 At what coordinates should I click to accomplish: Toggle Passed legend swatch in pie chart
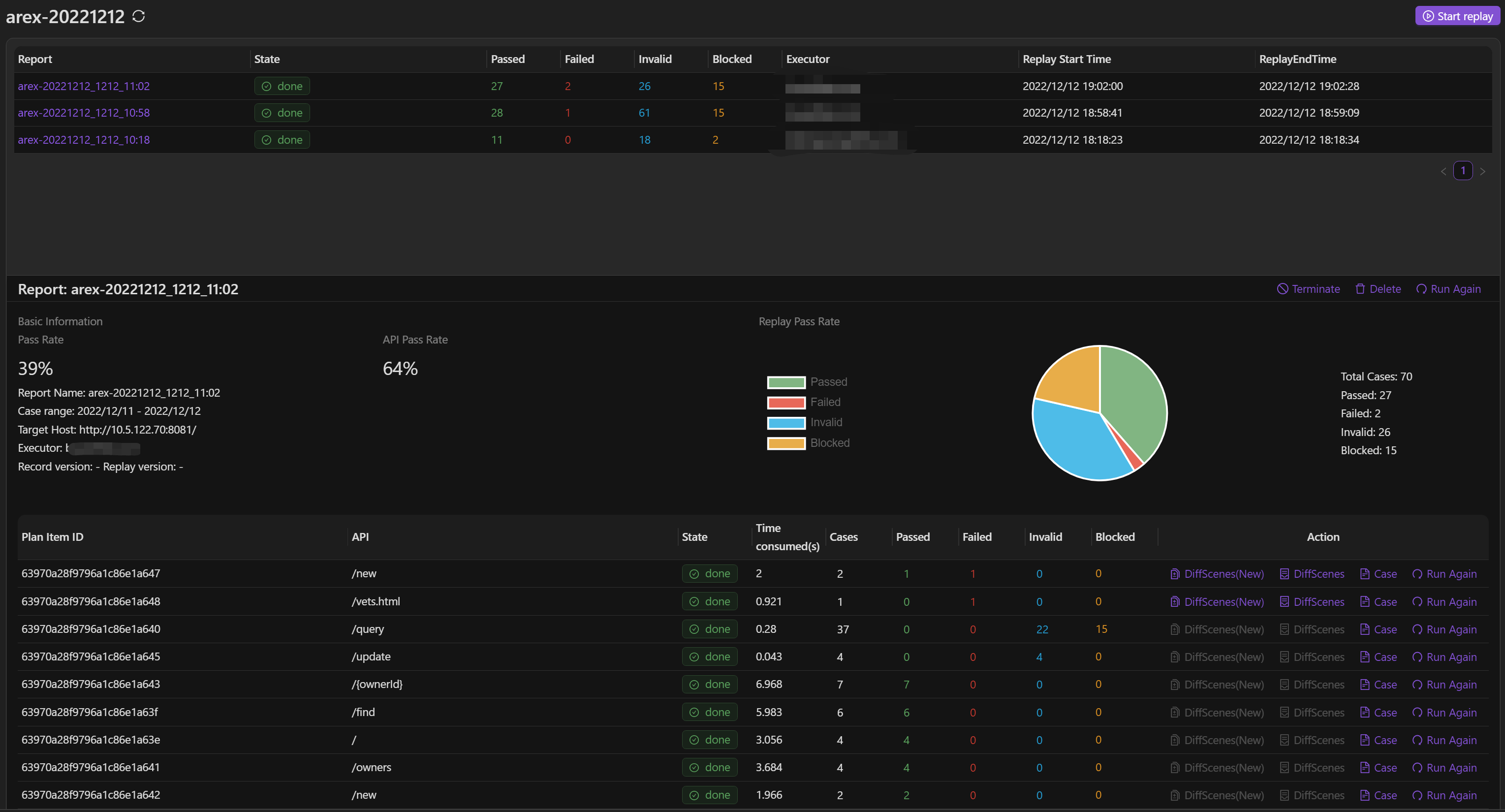point(786,382)
